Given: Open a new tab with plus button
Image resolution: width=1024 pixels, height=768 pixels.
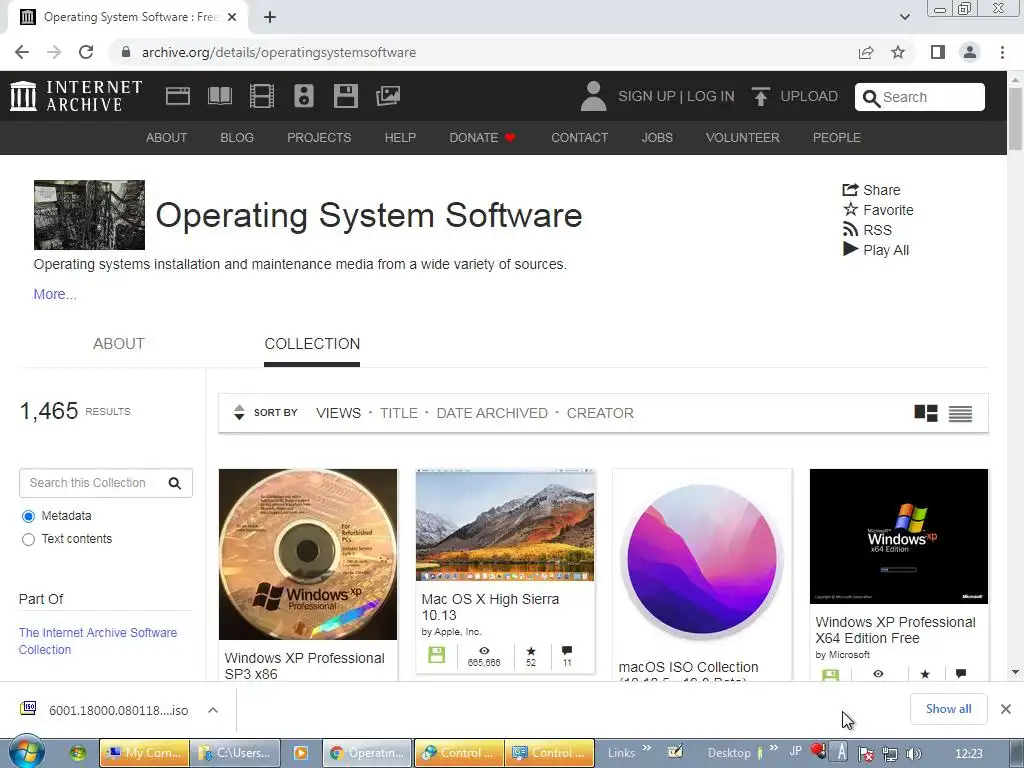Looking at the screenshot, I should 270,18.
